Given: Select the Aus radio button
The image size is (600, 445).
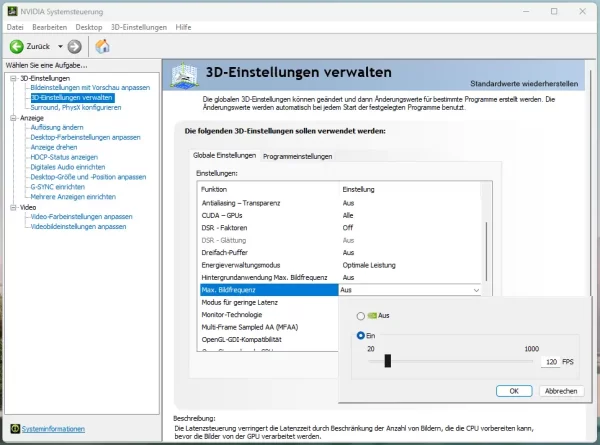Looking at the screenshot, I should click(x=360, y=316).
